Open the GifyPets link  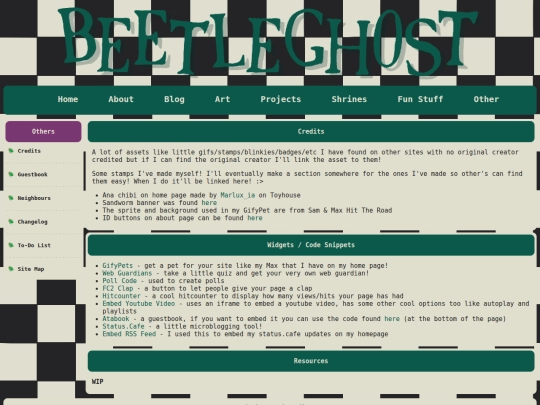117,266
